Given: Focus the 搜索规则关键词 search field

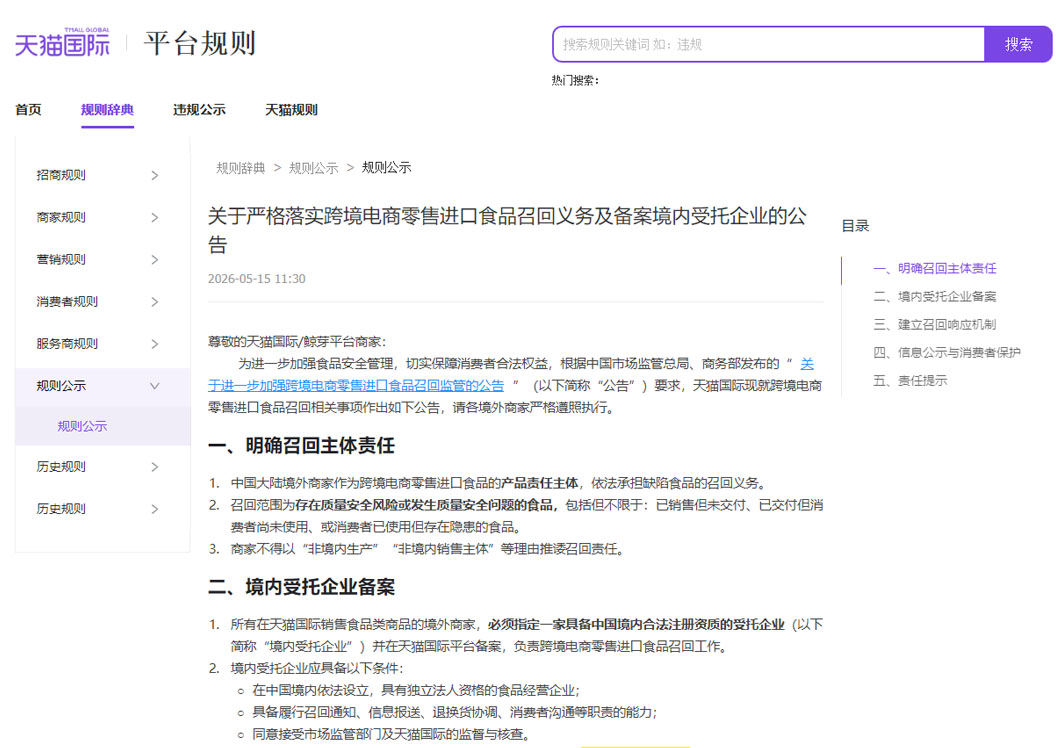Looking at the screenshot, I should pyautogui.click(x=768, y=45).
